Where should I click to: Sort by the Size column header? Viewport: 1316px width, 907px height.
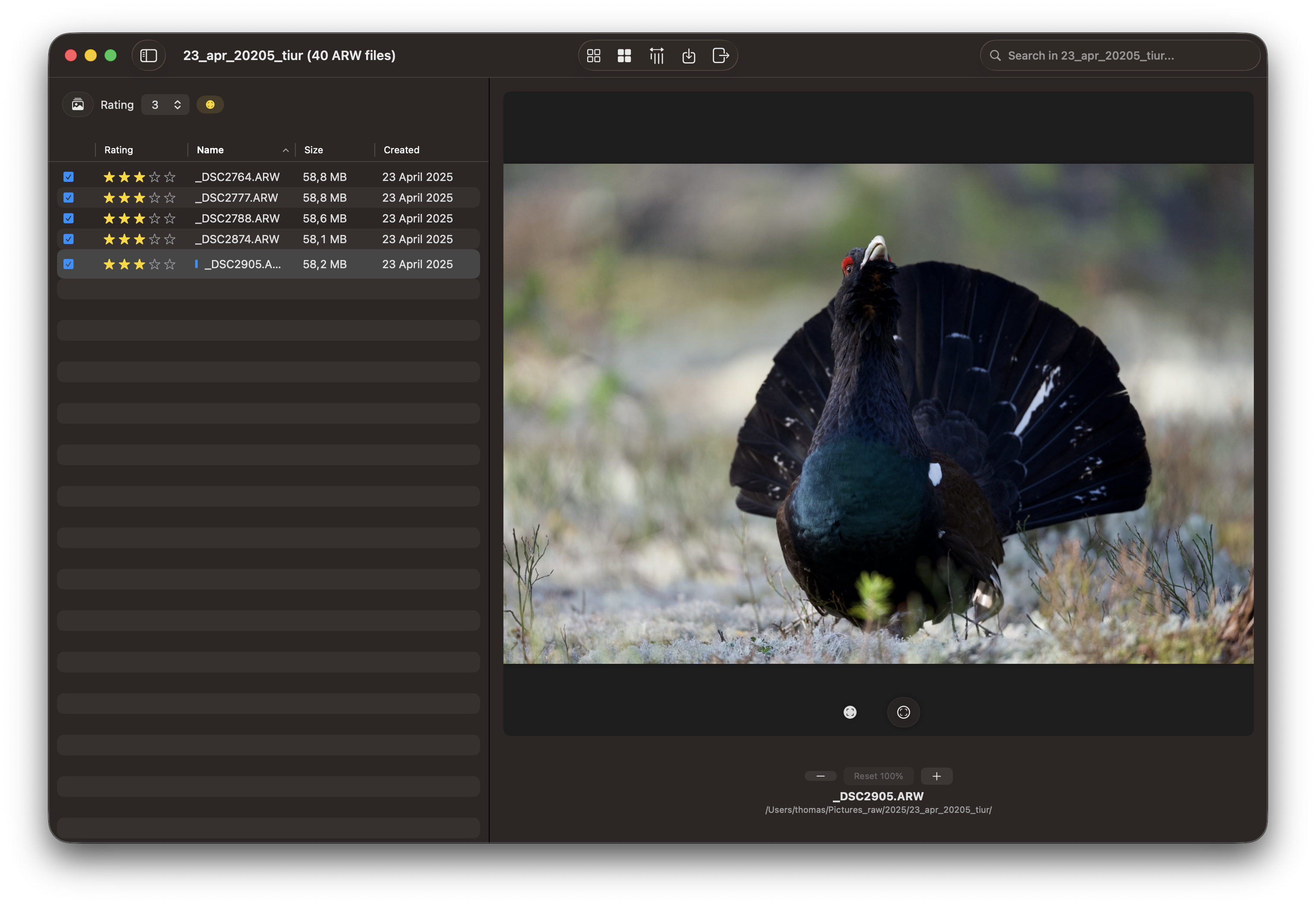coord(313,150)
